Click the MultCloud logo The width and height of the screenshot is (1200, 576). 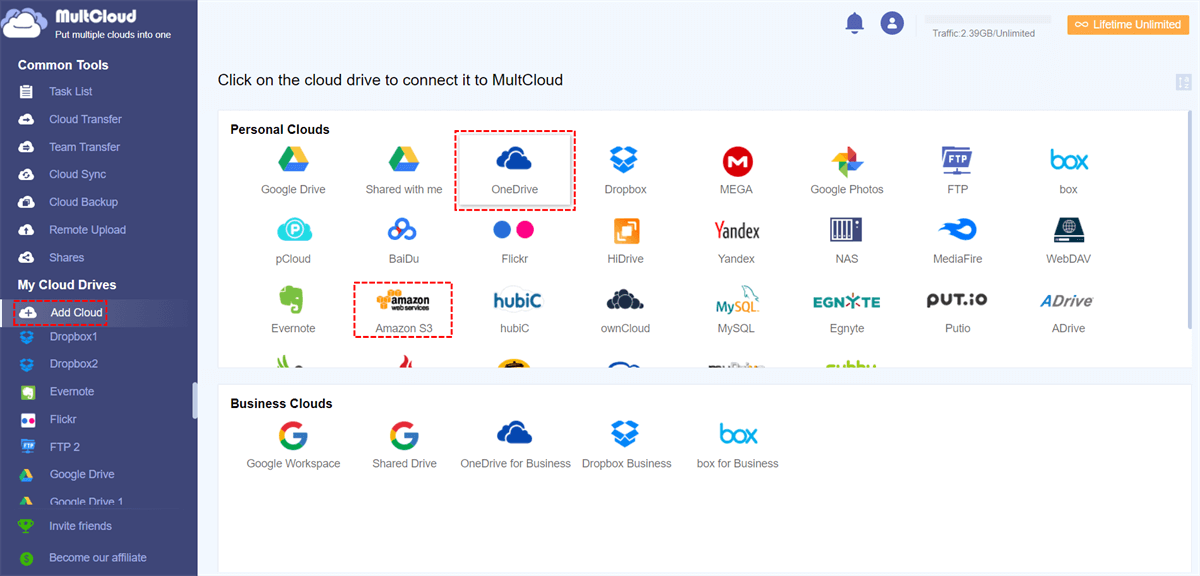click(87, 24)
